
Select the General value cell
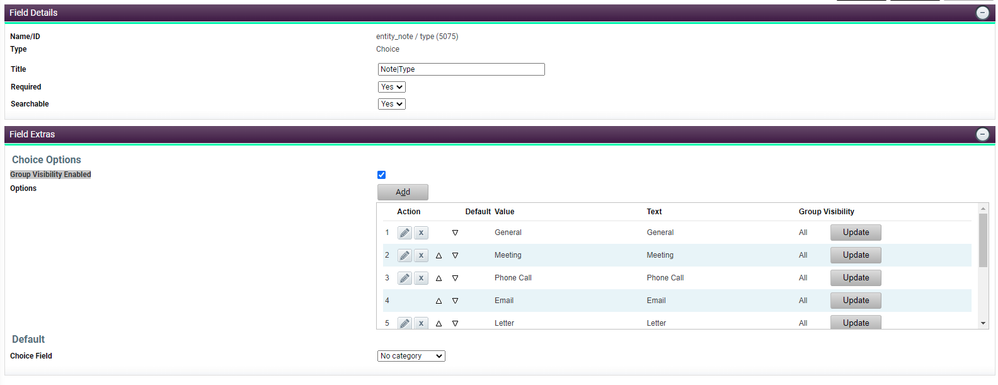point(508,233)
